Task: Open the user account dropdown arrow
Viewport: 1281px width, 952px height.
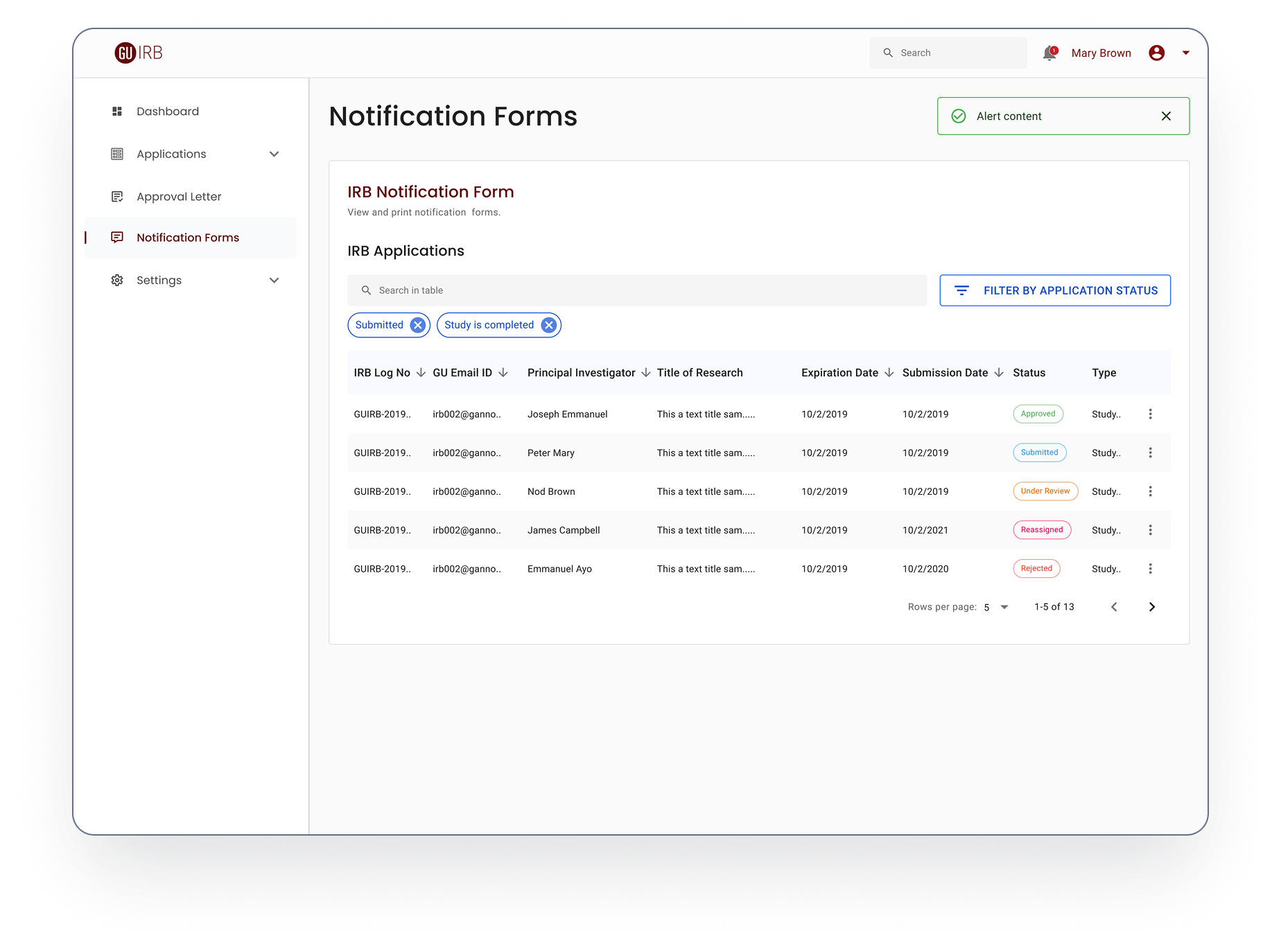Action: (1186, 53)
